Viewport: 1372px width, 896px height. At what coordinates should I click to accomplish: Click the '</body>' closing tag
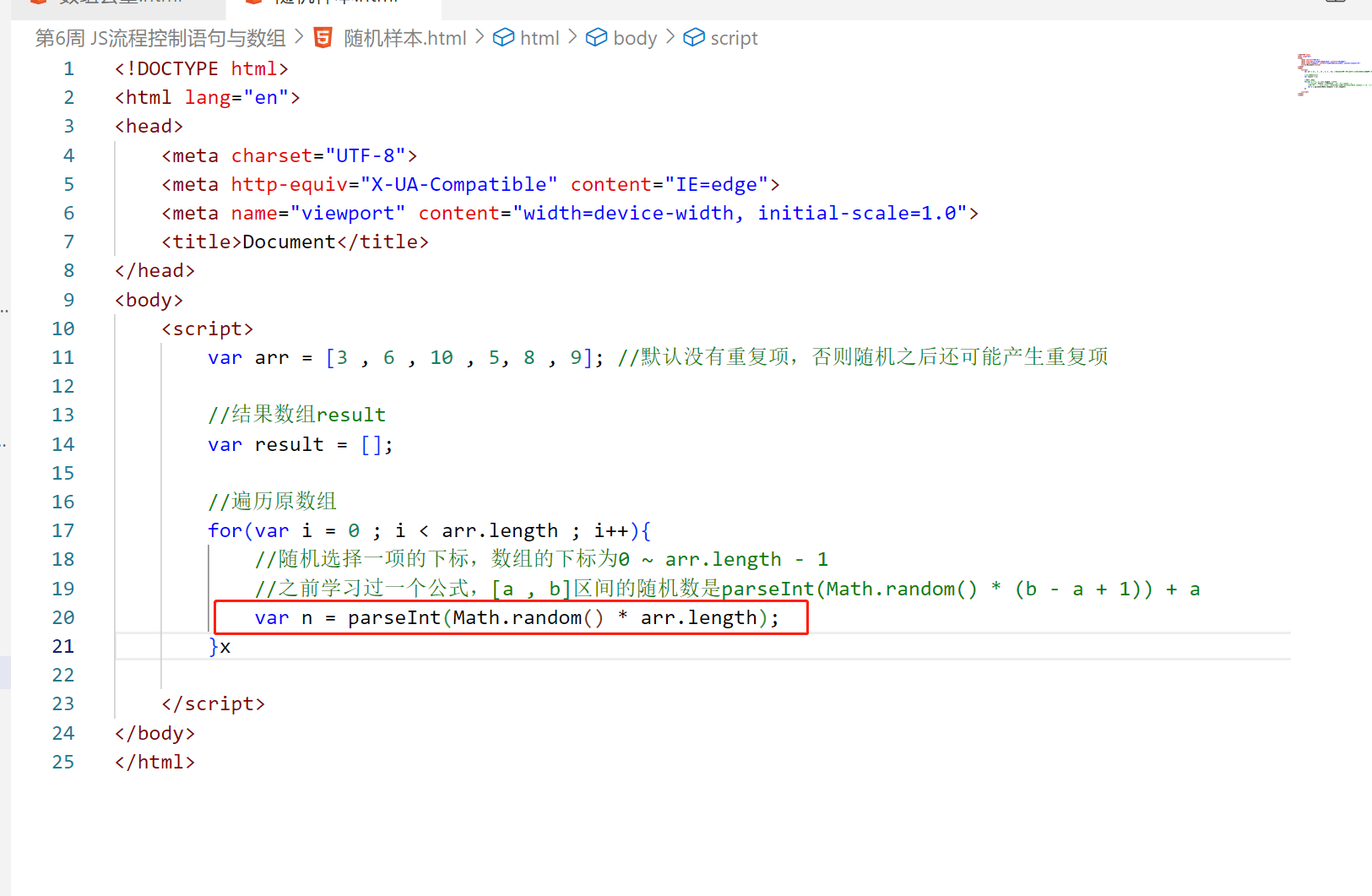pyautogui.click(x=155, y=733)
